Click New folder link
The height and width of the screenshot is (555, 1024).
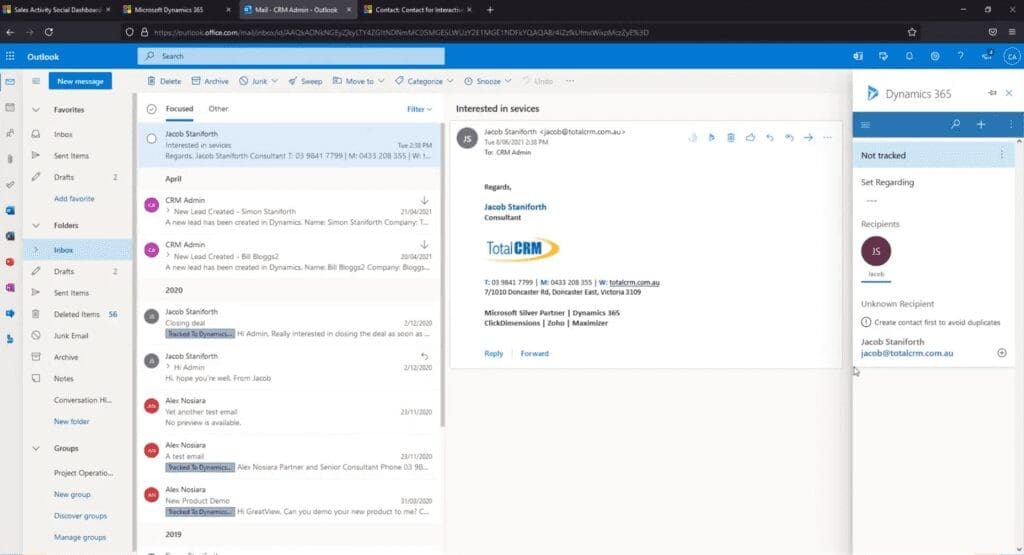(x=71, y=422)
